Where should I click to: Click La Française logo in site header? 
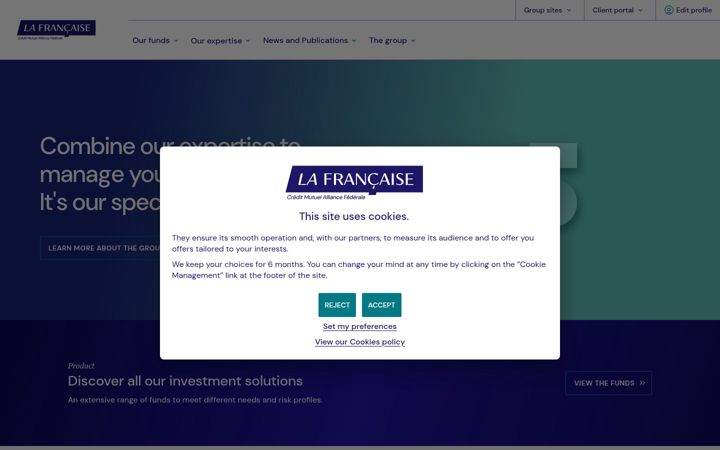tap(56, 30)
